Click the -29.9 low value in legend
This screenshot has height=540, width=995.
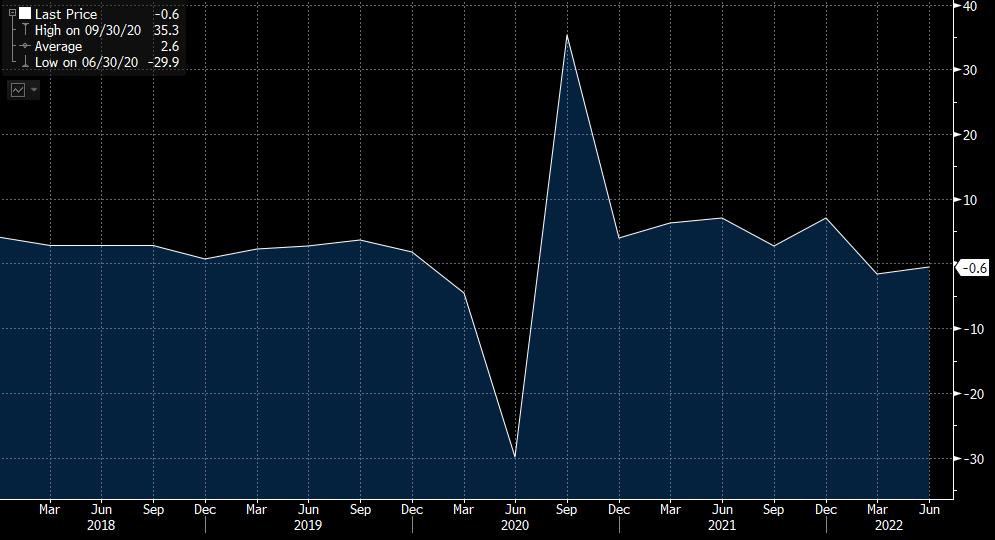[x=163, y=62]
